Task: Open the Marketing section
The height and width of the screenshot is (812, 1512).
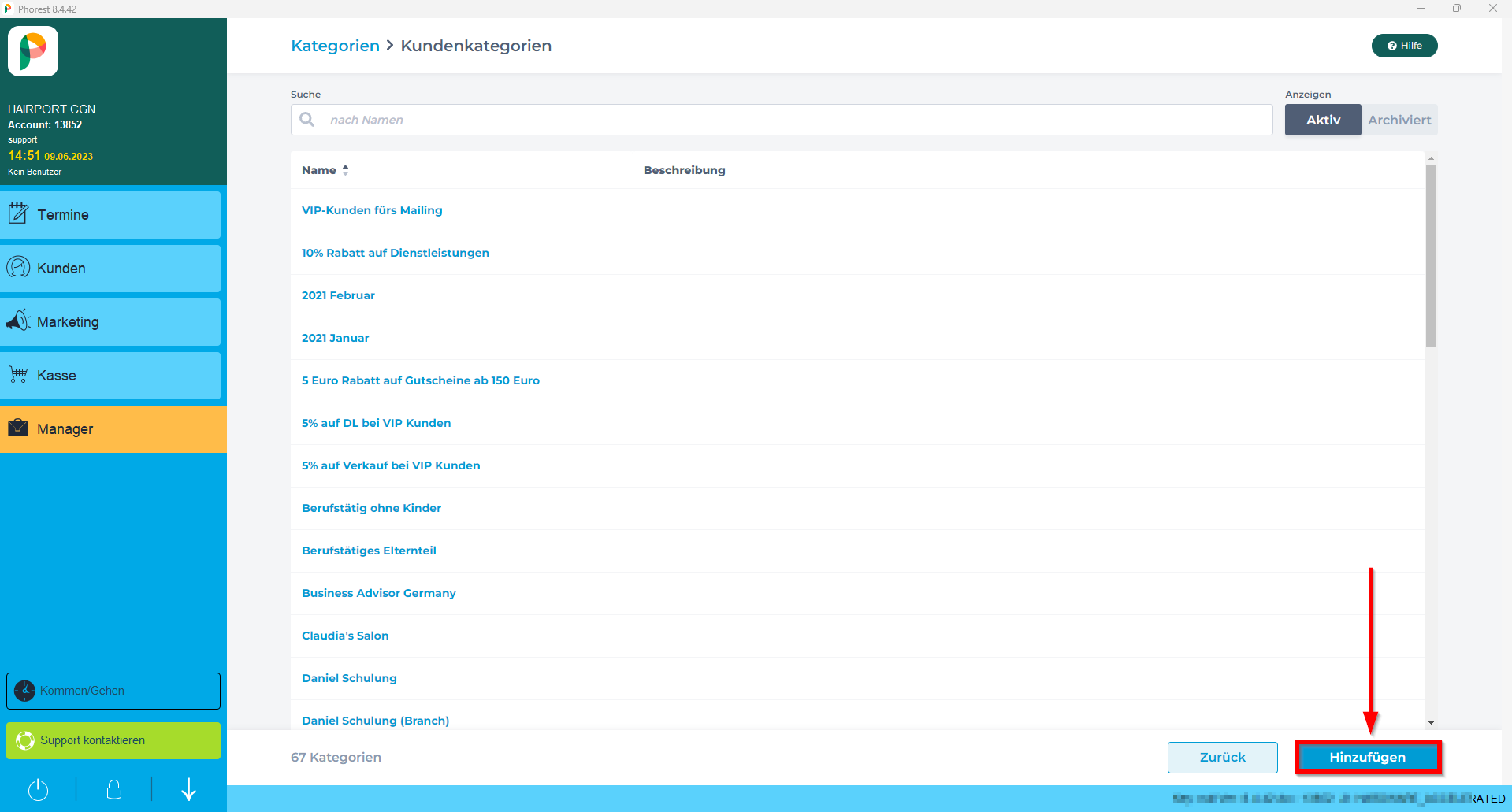Action: [110, 322]
